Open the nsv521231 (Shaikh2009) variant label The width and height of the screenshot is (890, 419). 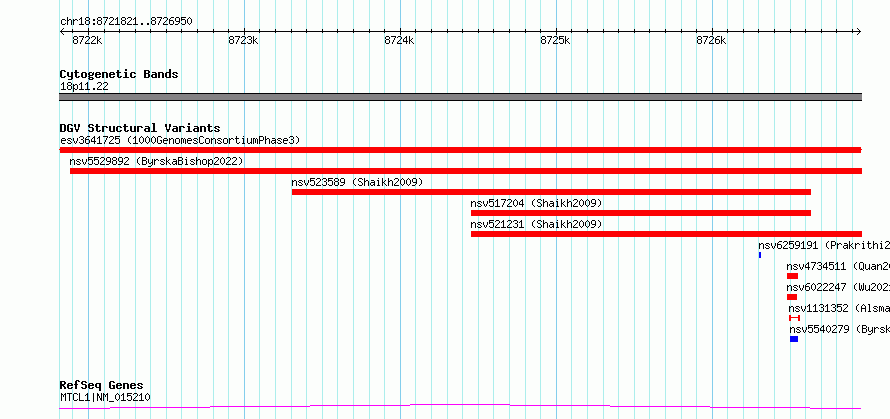(536, 224)
